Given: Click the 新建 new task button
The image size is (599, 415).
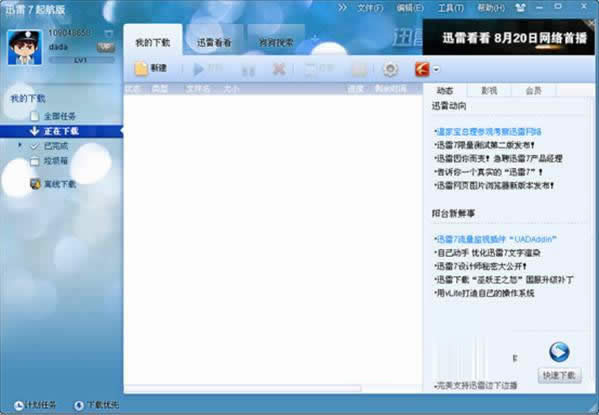Looking at the screenshot, I should [151, 69].
